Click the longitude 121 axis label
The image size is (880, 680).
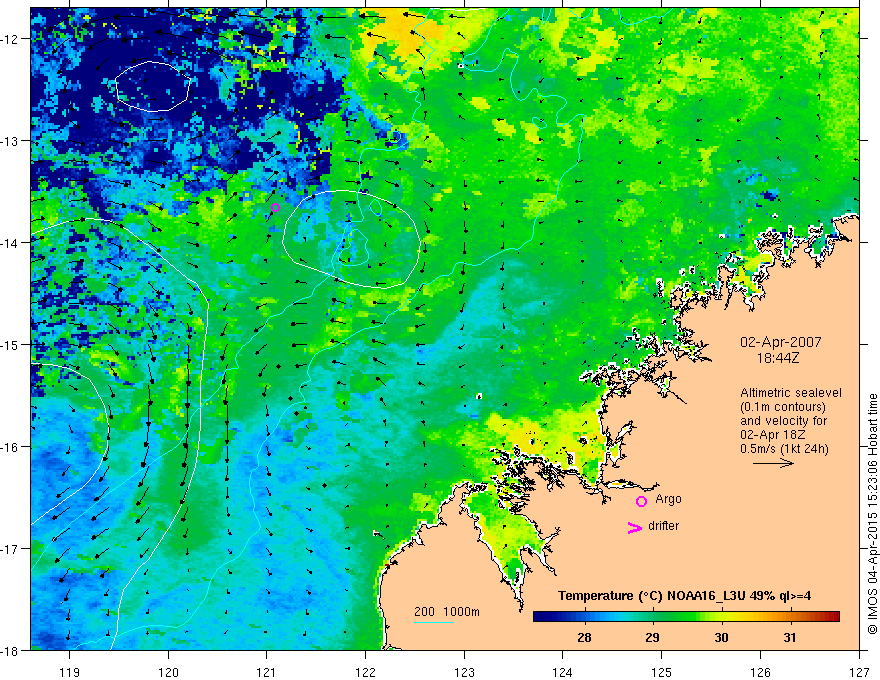pyautogui.click(x=267, y=672)
